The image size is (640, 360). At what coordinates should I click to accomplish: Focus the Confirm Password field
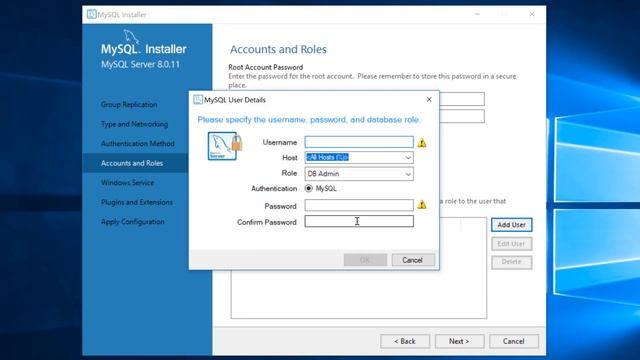click(359, 221)
